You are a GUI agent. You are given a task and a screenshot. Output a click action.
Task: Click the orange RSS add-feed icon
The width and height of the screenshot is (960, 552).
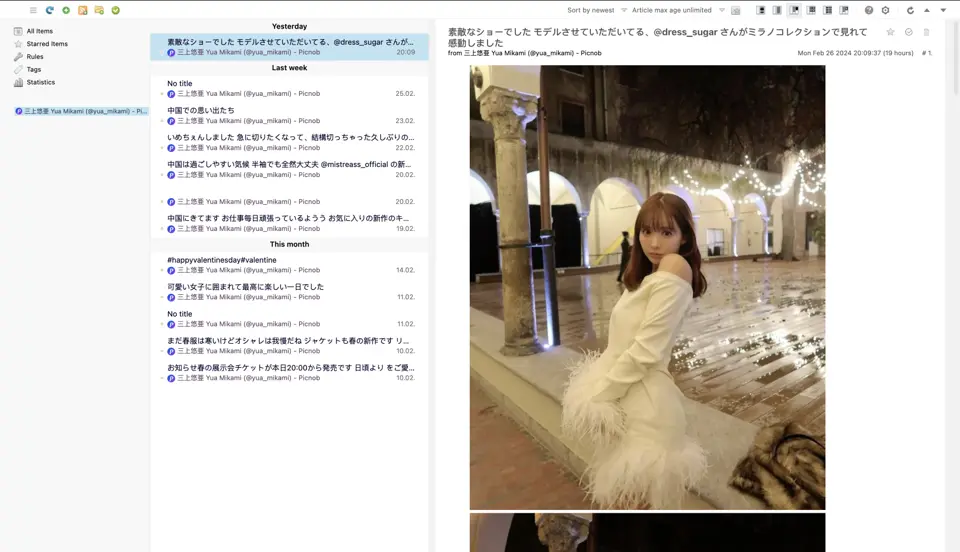[83, 10]
